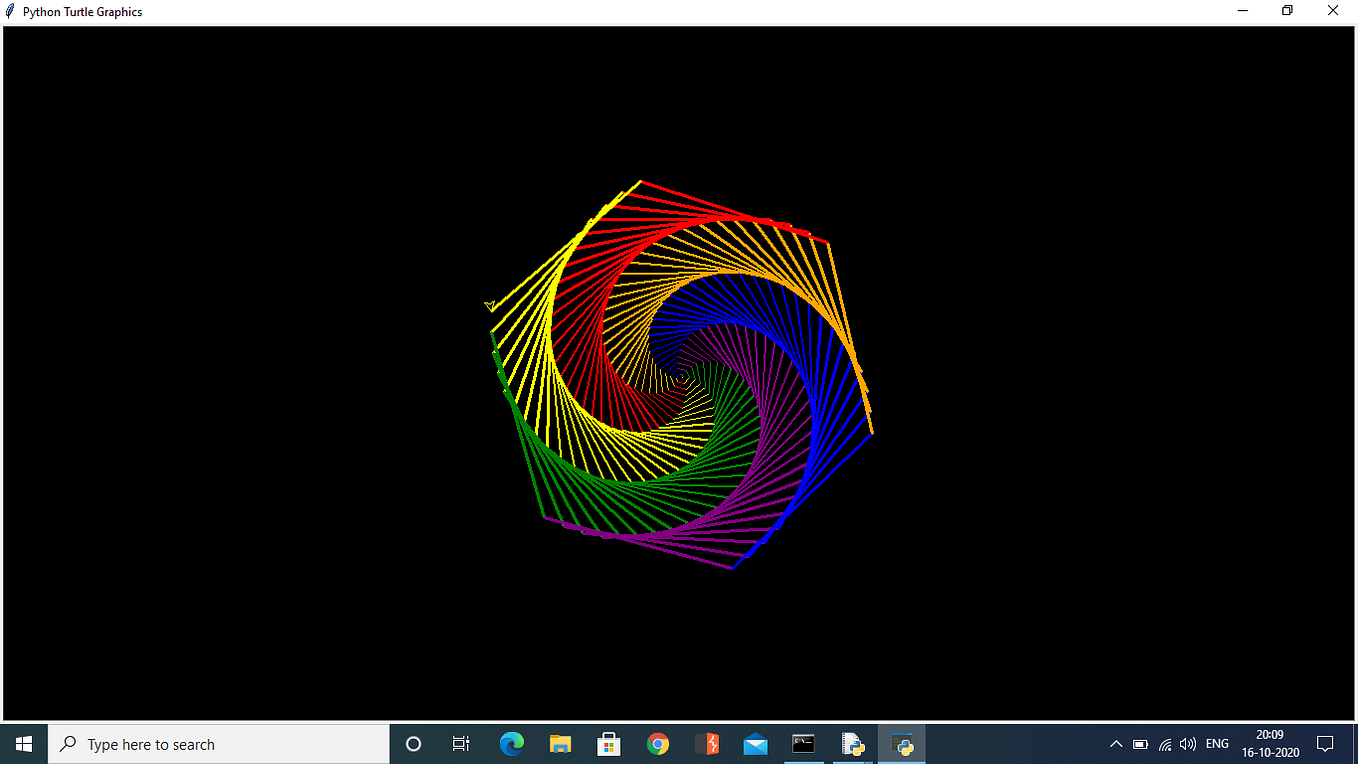Open the Microsoft Store

pos(608,744)
